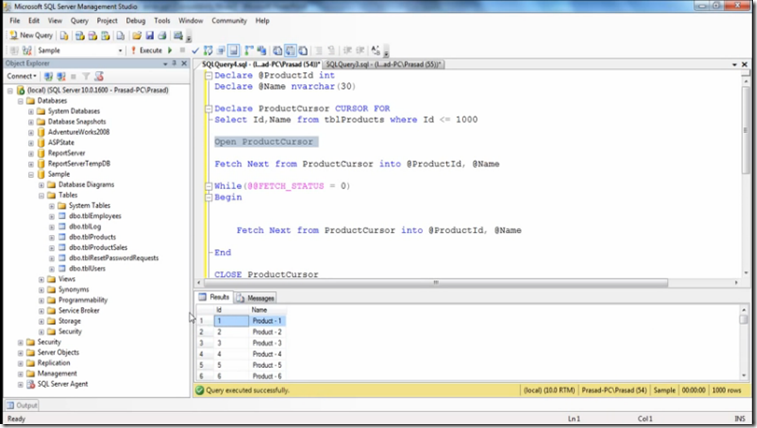The height and width of the screenshot is (428, 757).
Task: Click the Database Engine Query icon
Action: 64,35
